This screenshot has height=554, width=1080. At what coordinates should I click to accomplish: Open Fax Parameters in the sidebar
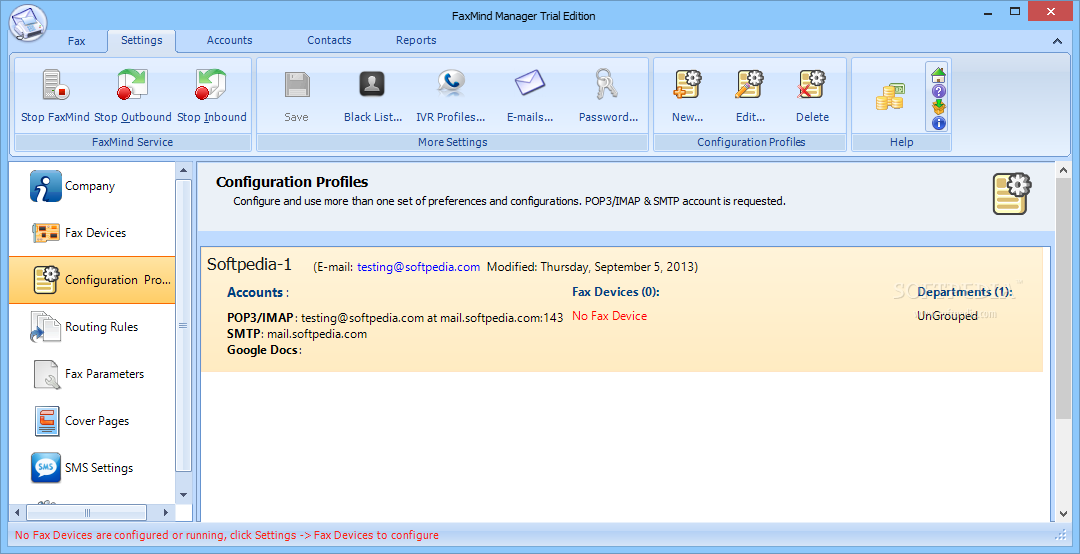(92, 373)
